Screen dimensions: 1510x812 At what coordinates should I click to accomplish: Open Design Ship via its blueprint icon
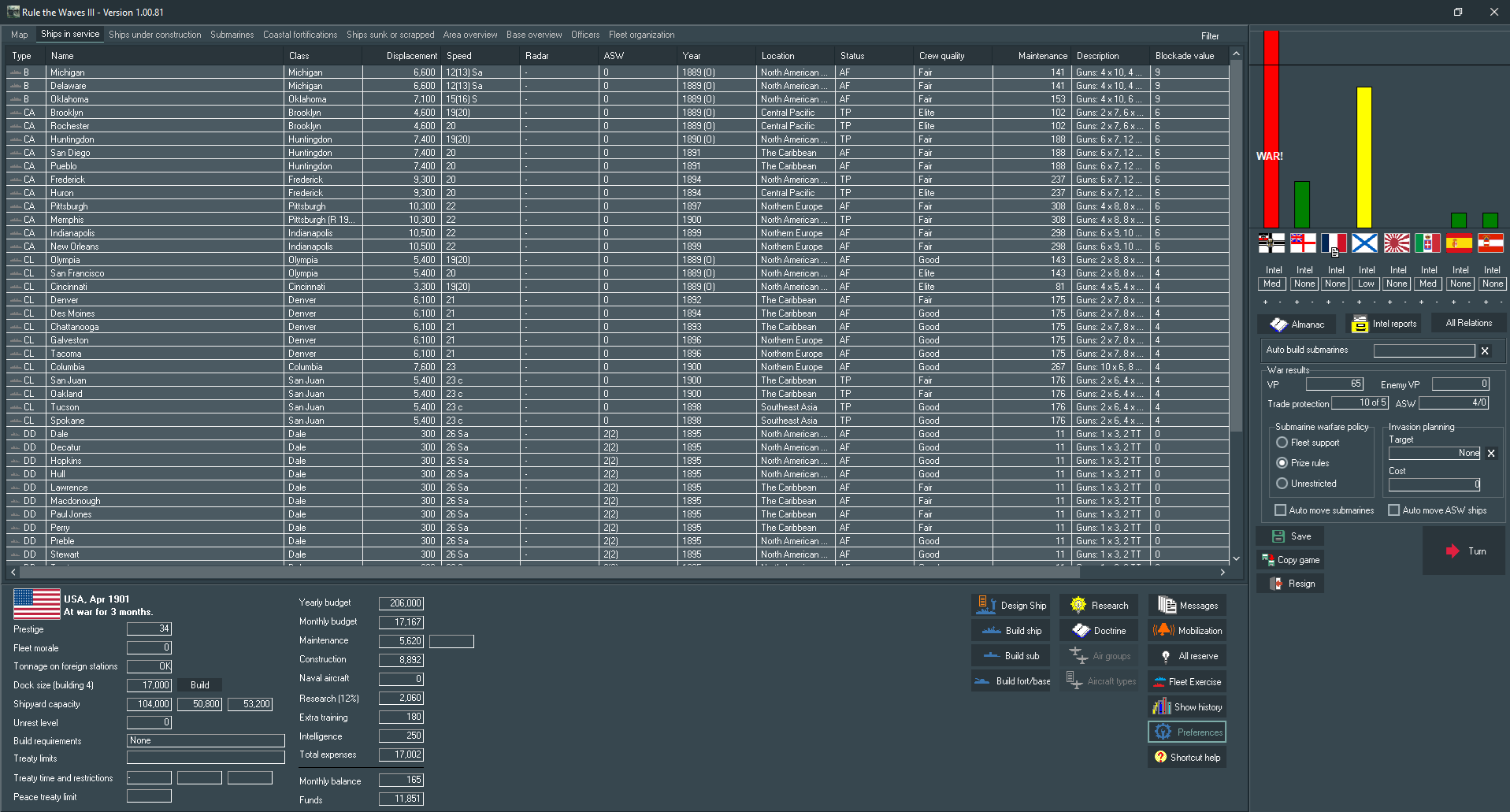(x=986, y=605)
